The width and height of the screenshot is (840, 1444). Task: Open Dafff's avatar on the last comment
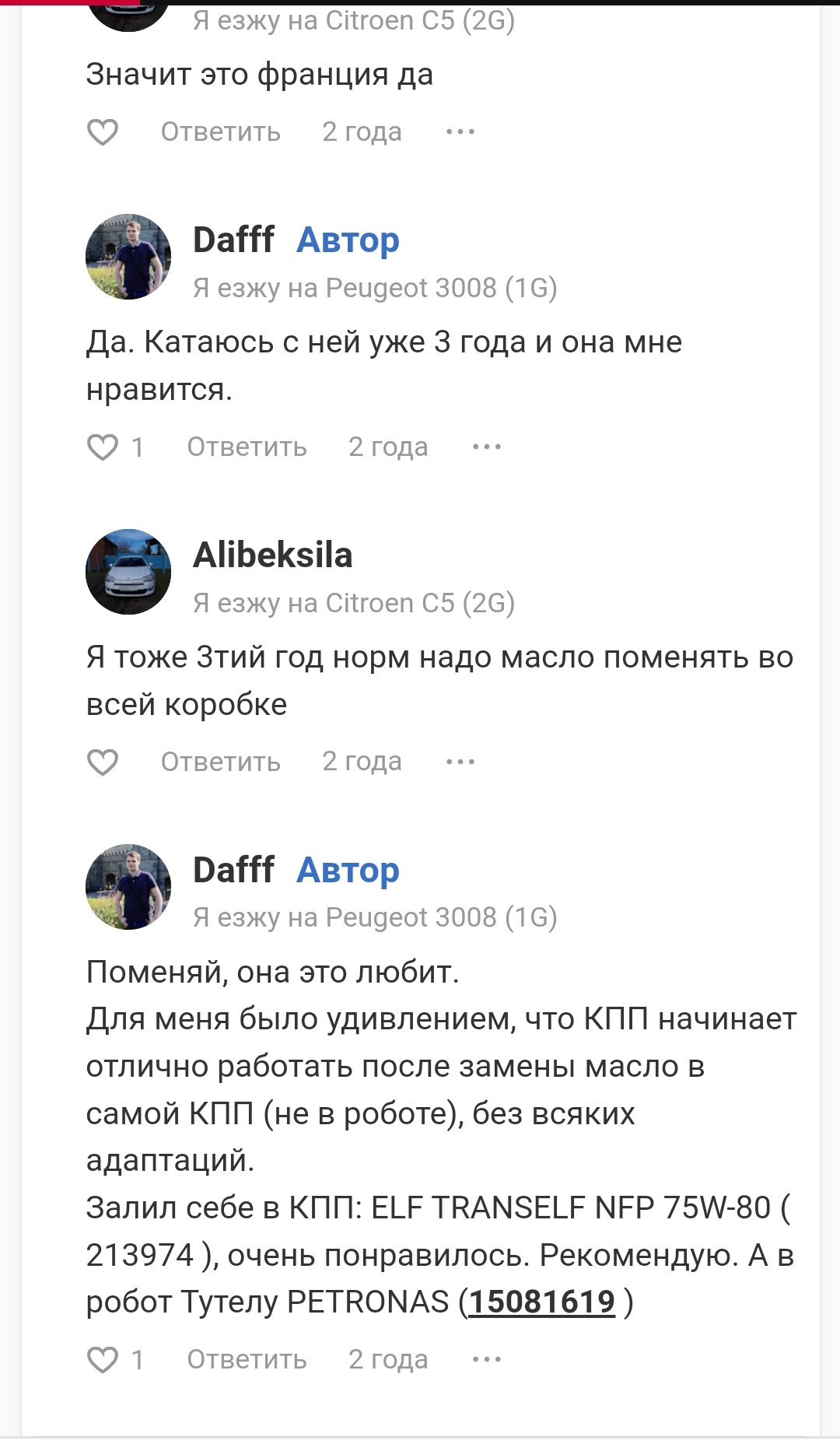click(128, 887)
